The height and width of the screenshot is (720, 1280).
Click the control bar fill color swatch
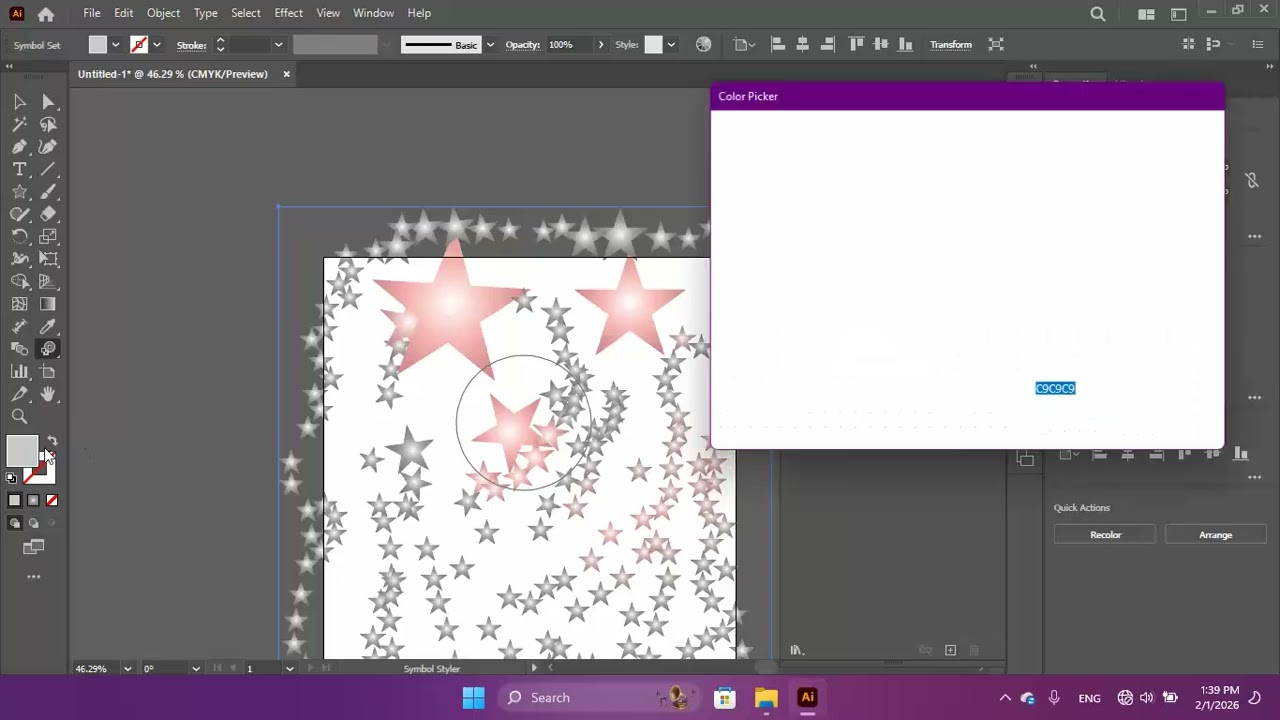[x=97, y=44]
